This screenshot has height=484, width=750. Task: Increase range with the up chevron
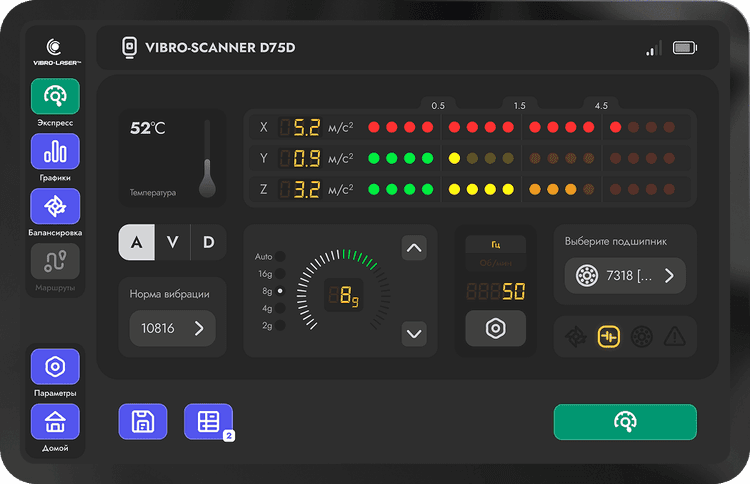414,247
